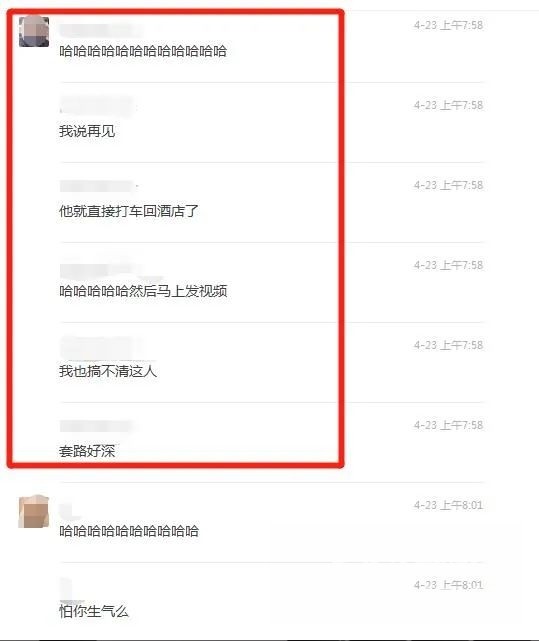Click blurred sender name above 怕你生气么
Viewport: 539px width, 641px height.
point(66,589)
